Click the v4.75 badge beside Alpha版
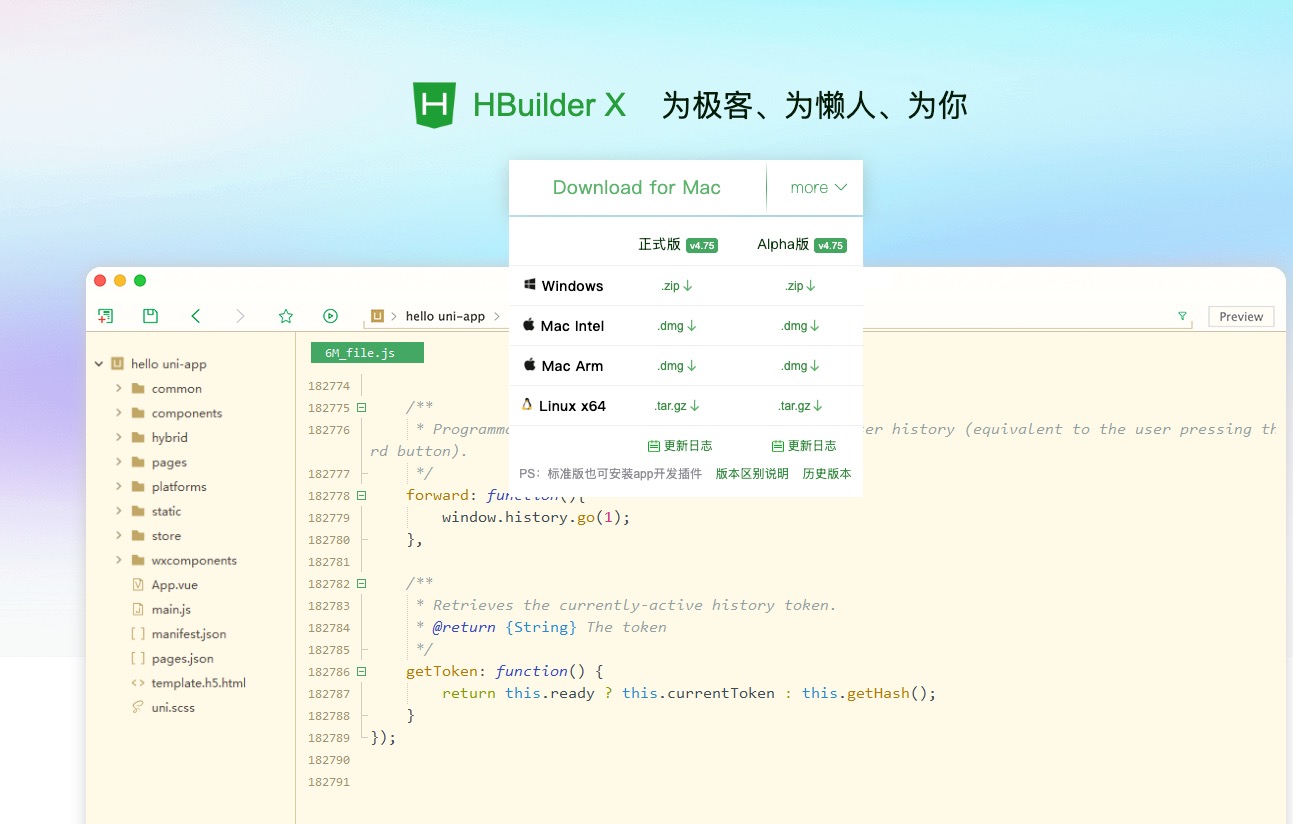This screenshot has height=824, width=1293. click(x=830, y=245)
